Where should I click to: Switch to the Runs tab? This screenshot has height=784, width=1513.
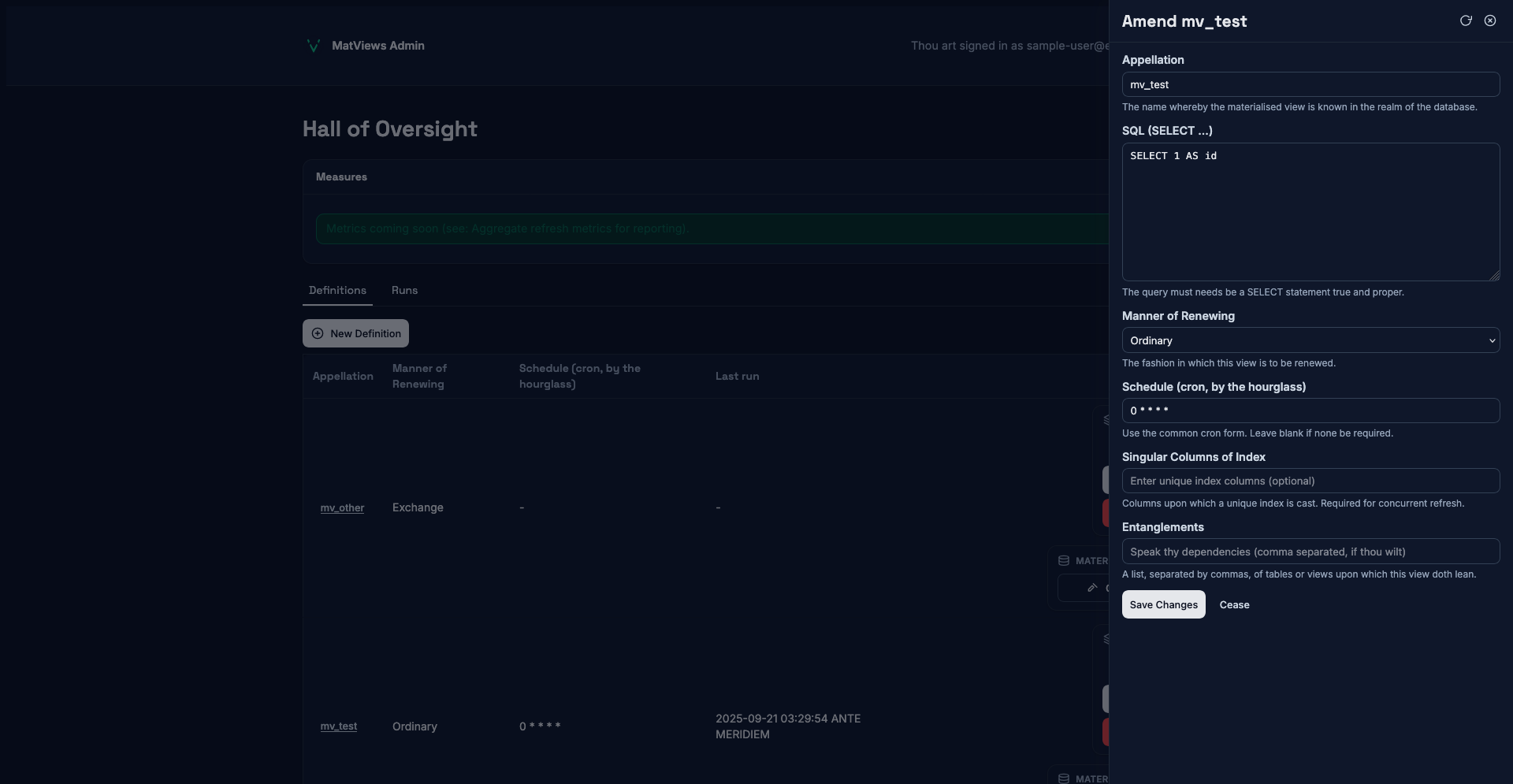tap(404, 290)
